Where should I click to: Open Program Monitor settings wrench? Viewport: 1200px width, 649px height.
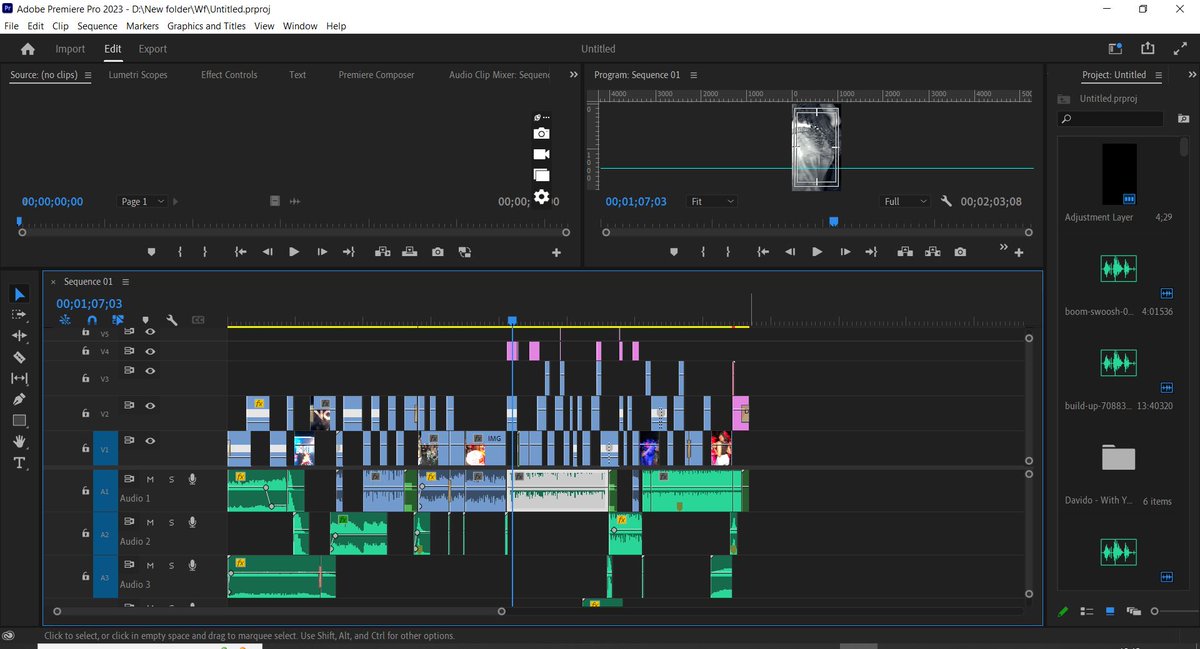(x=947, y=201)
